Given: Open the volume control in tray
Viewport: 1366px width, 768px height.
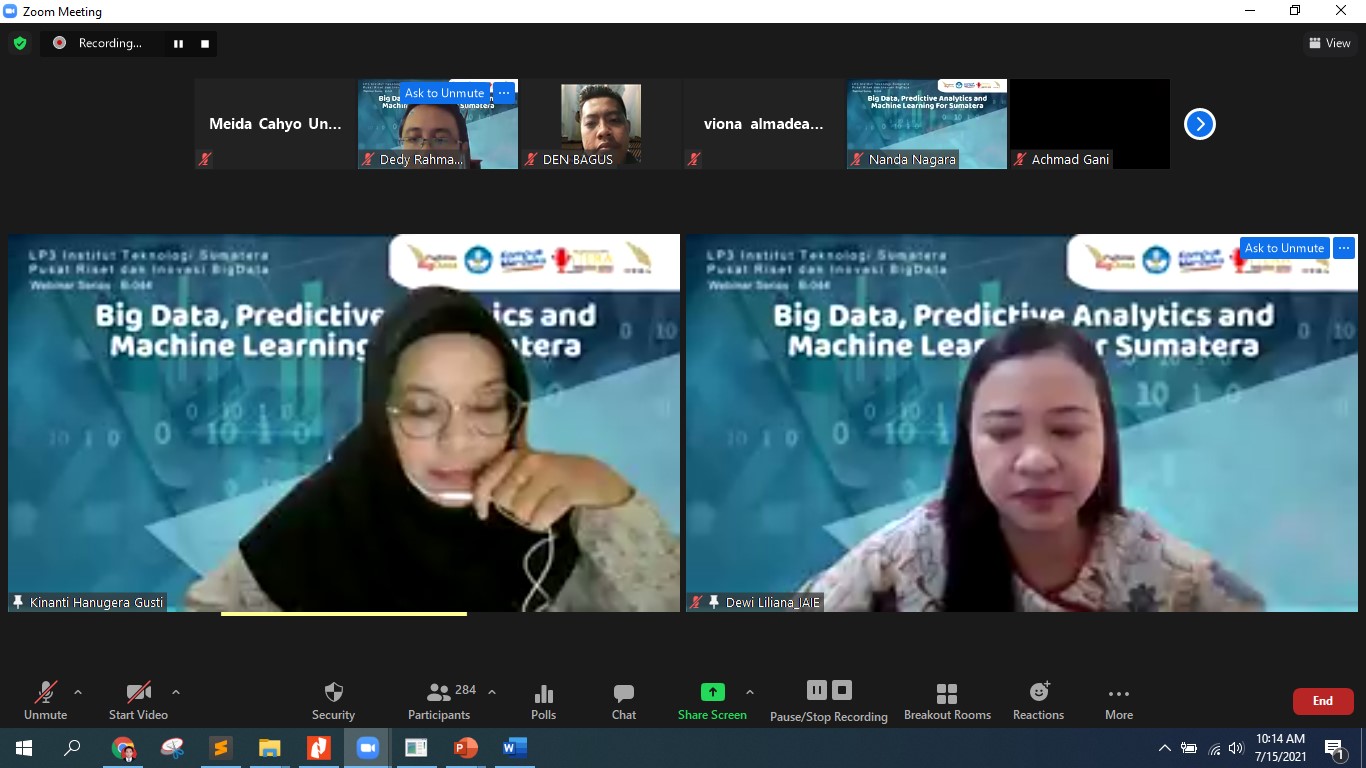Looking at the screenshot, I should pyautogui.click(x=1237, y=748).
